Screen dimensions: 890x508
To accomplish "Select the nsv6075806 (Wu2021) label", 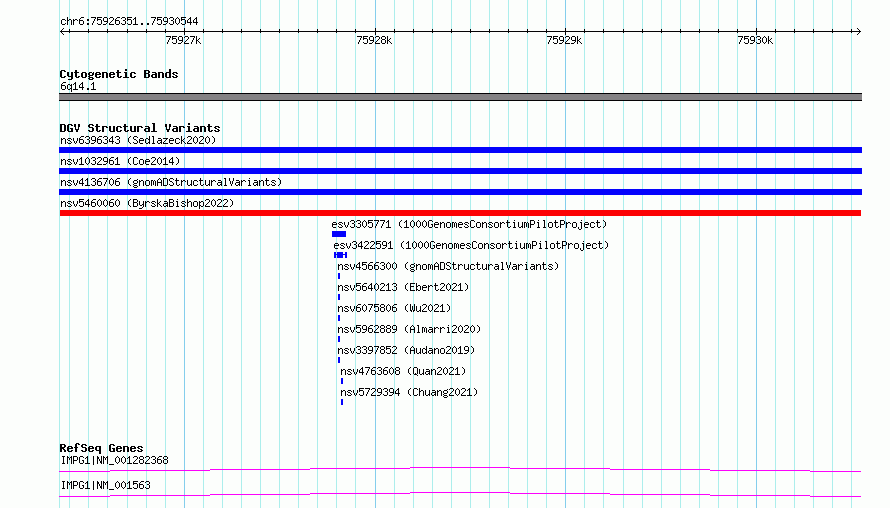I will [394, 308].
